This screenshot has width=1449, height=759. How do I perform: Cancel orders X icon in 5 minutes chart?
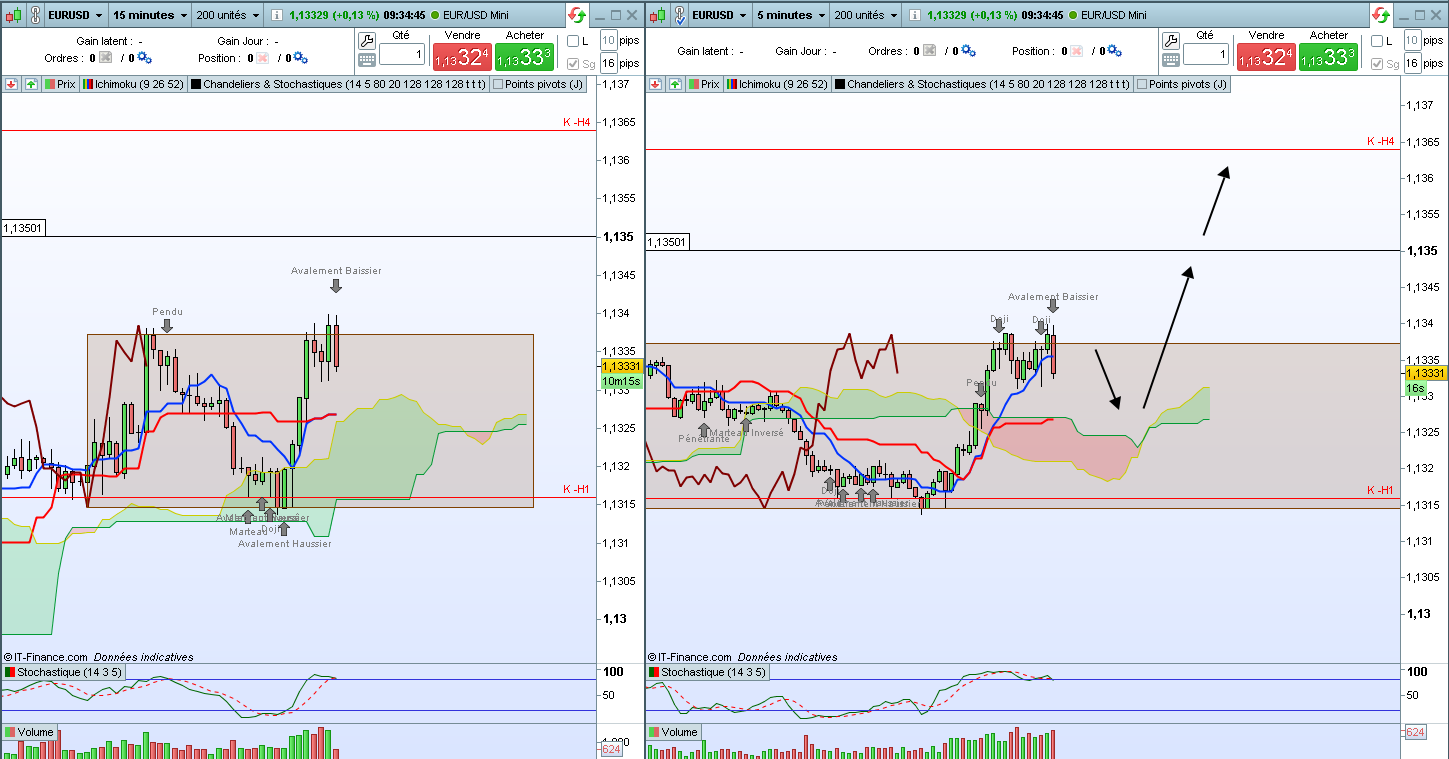click(930, 51)
